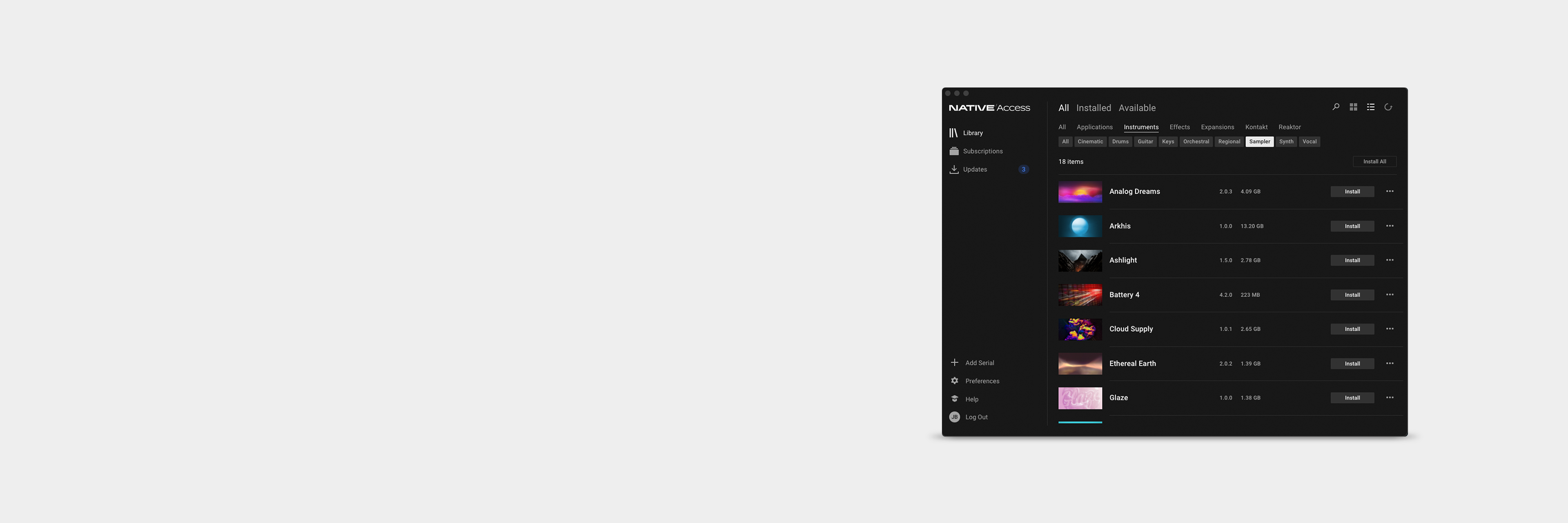
Task: Click the Install All button
Action: (1374, 162)
